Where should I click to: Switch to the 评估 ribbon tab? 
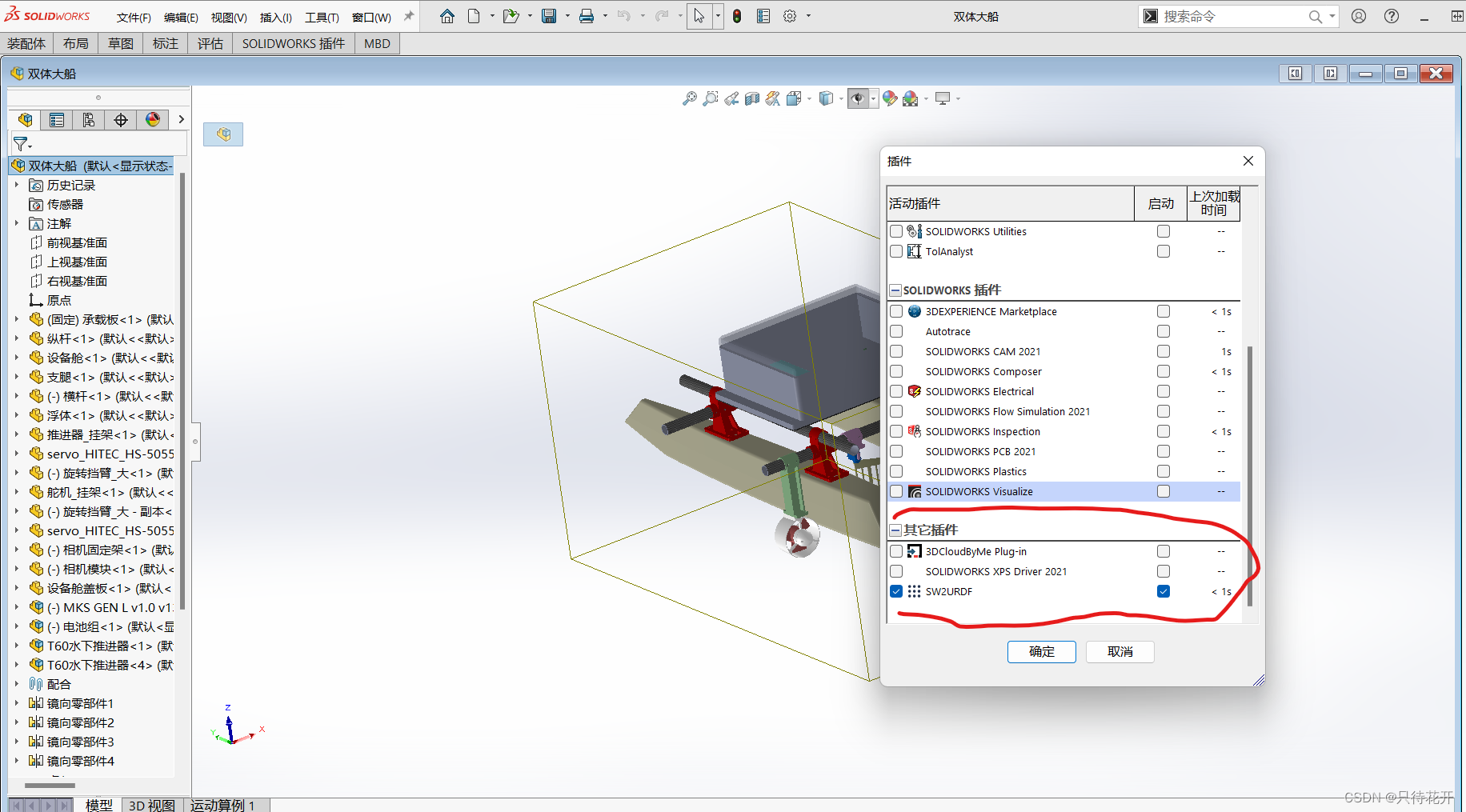click(x=210, y=44)
